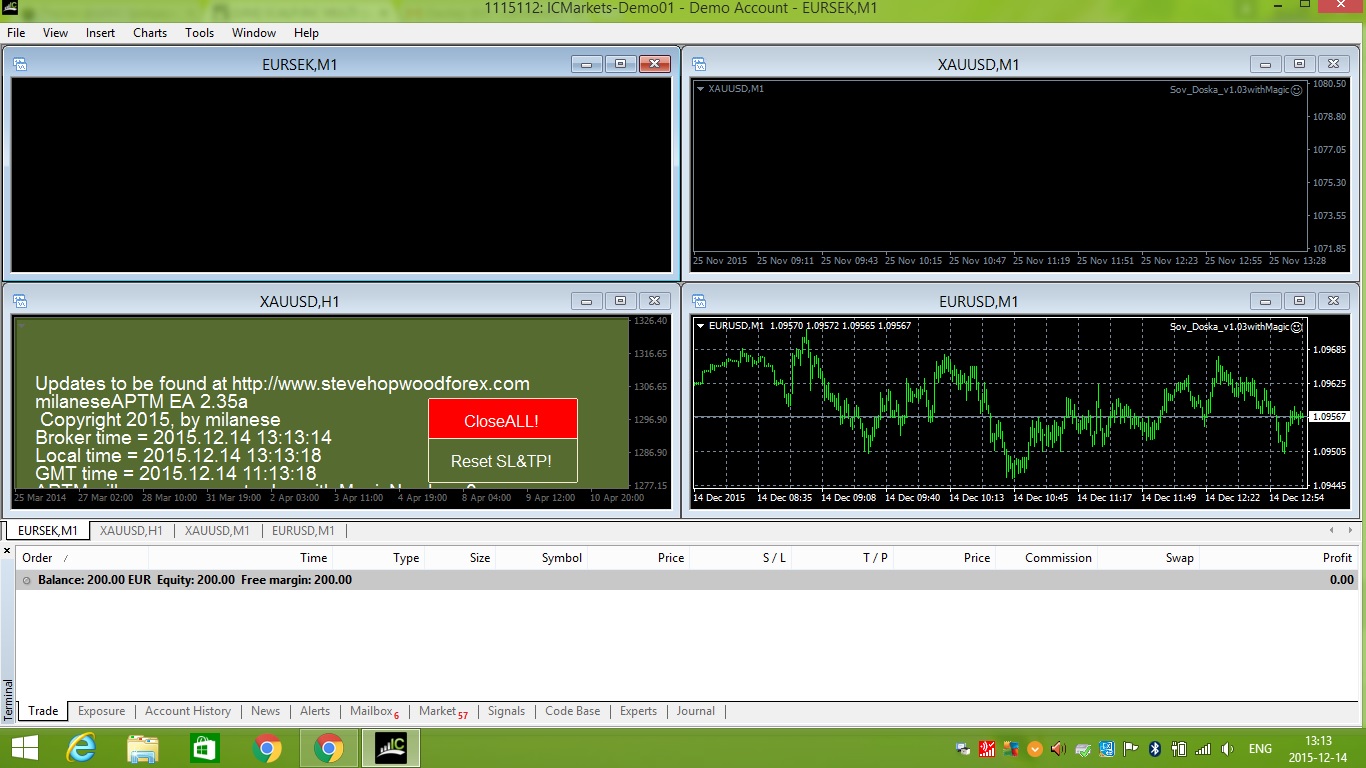This screenshot has width=1366, height=768.
Task: Click the XAUUSD,M1 window chart icon
Action: (x=699, y=65)
